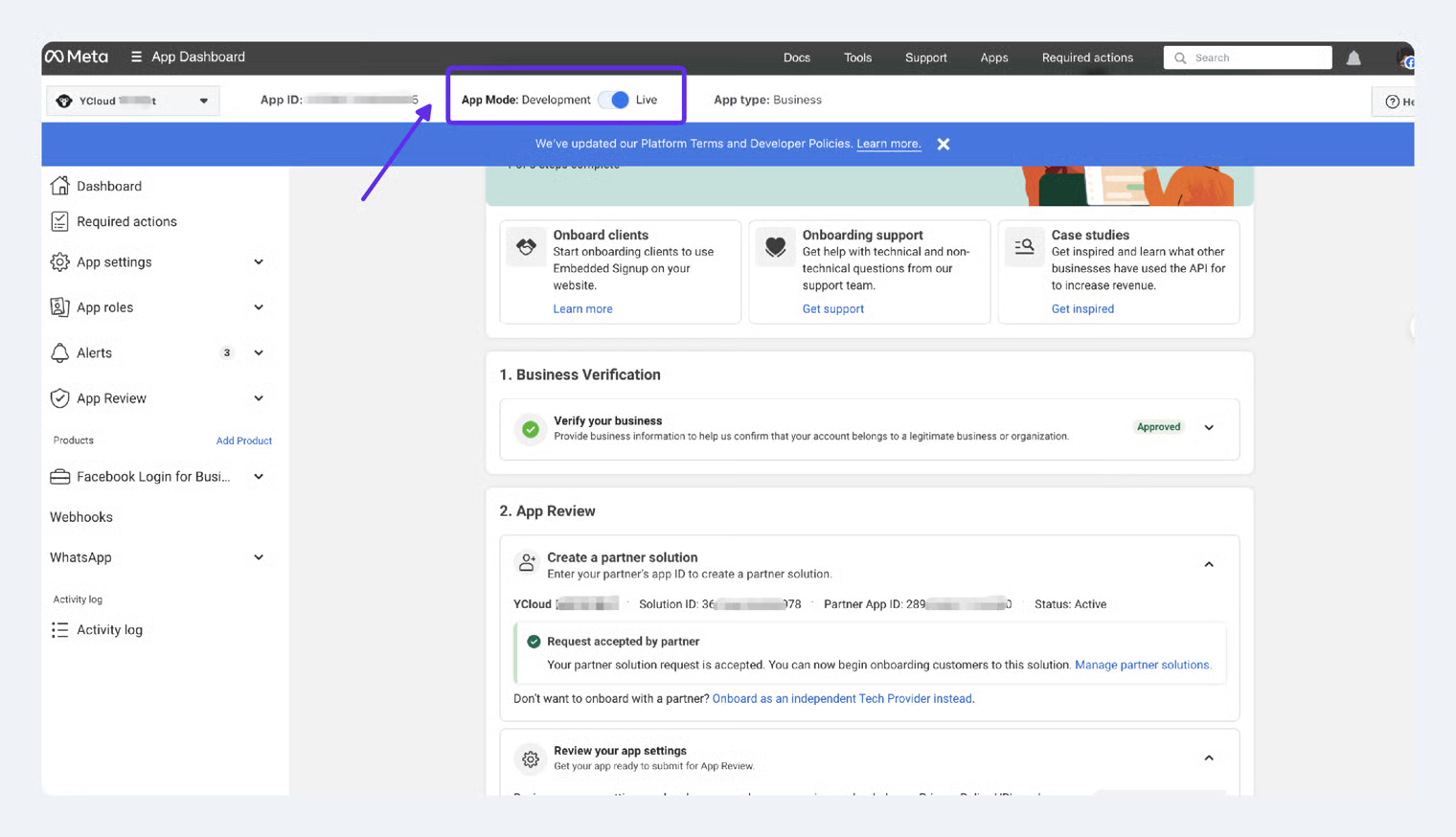
Task: Collapse the Create a partner solution panel
Action: (1209, 565)
